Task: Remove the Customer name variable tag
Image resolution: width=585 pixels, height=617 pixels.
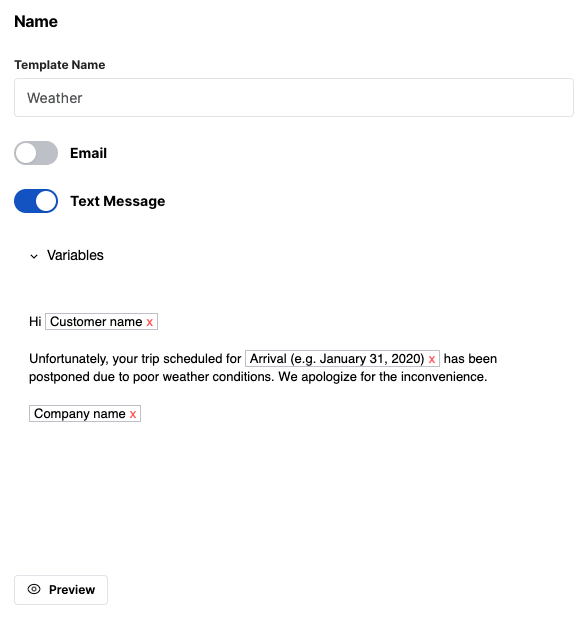Action: click(149, 323)
